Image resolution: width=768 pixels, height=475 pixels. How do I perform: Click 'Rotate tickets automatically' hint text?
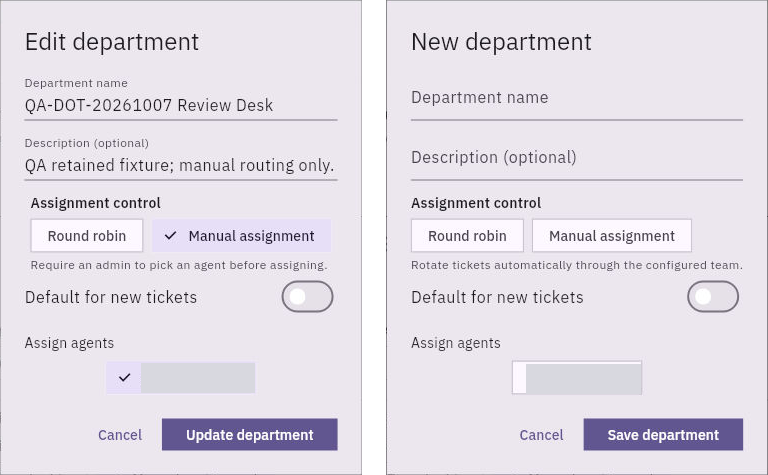tap(576, 265)
